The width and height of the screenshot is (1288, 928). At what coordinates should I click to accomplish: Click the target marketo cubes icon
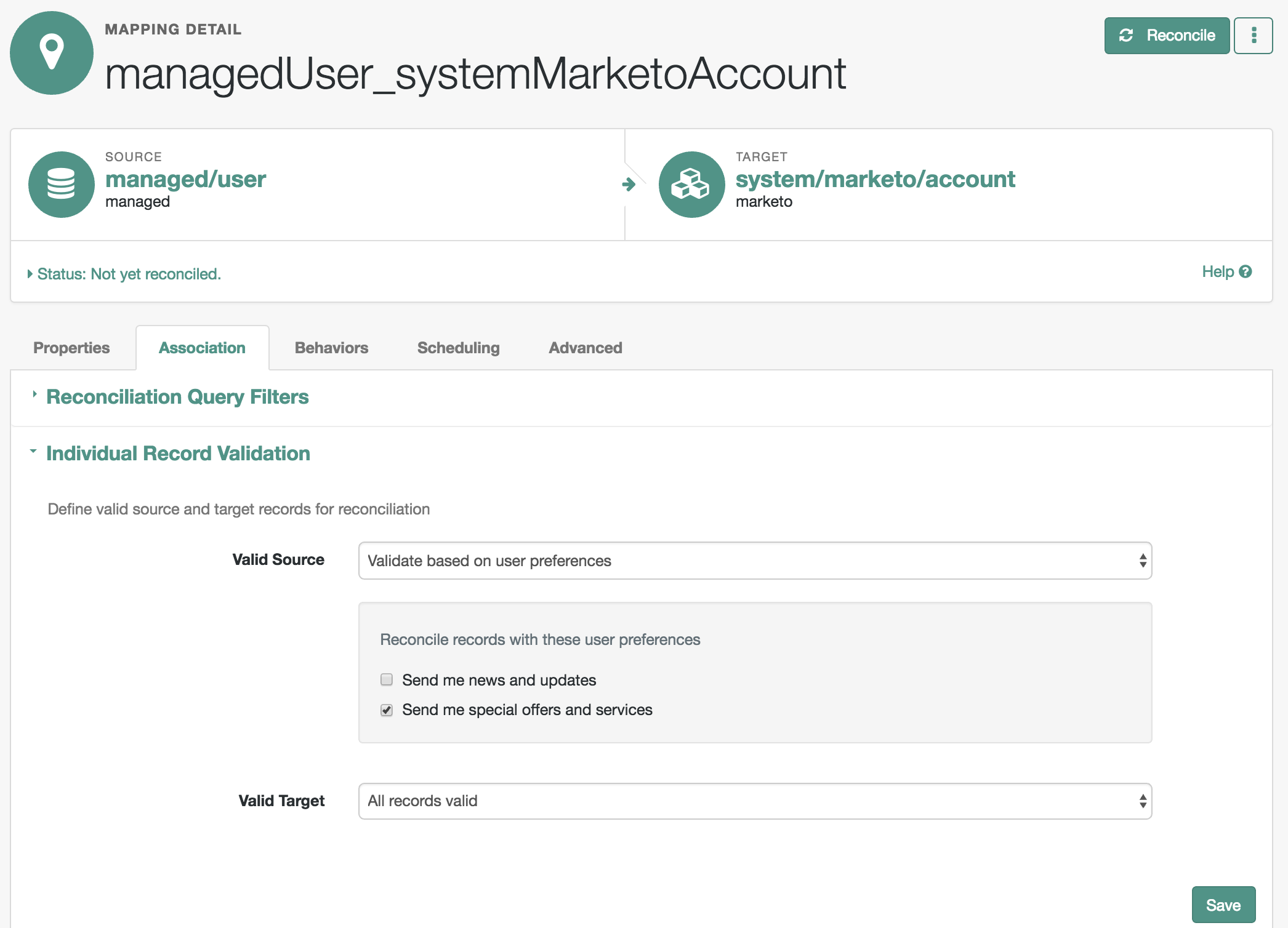point(691,184)
